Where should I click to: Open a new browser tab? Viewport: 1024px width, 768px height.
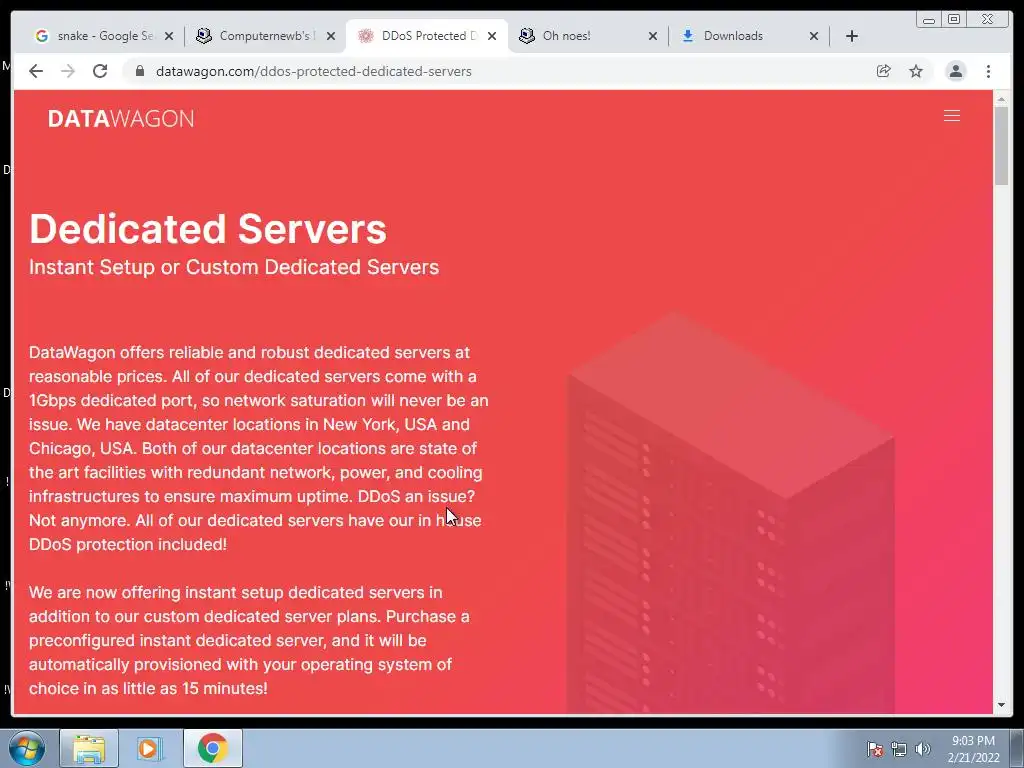[852, 36]
